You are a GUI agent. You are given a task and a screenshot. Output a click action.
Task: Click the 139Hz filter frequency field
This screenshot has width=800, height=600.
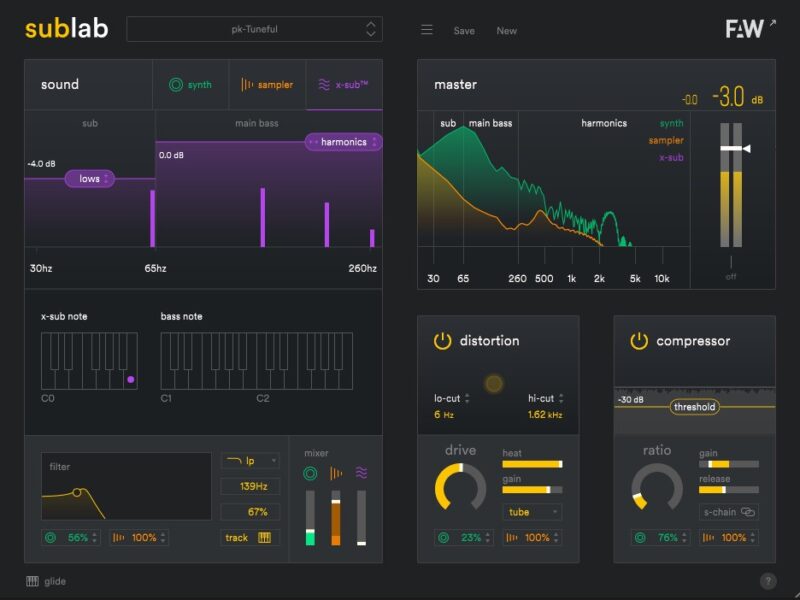coord(250,487)
